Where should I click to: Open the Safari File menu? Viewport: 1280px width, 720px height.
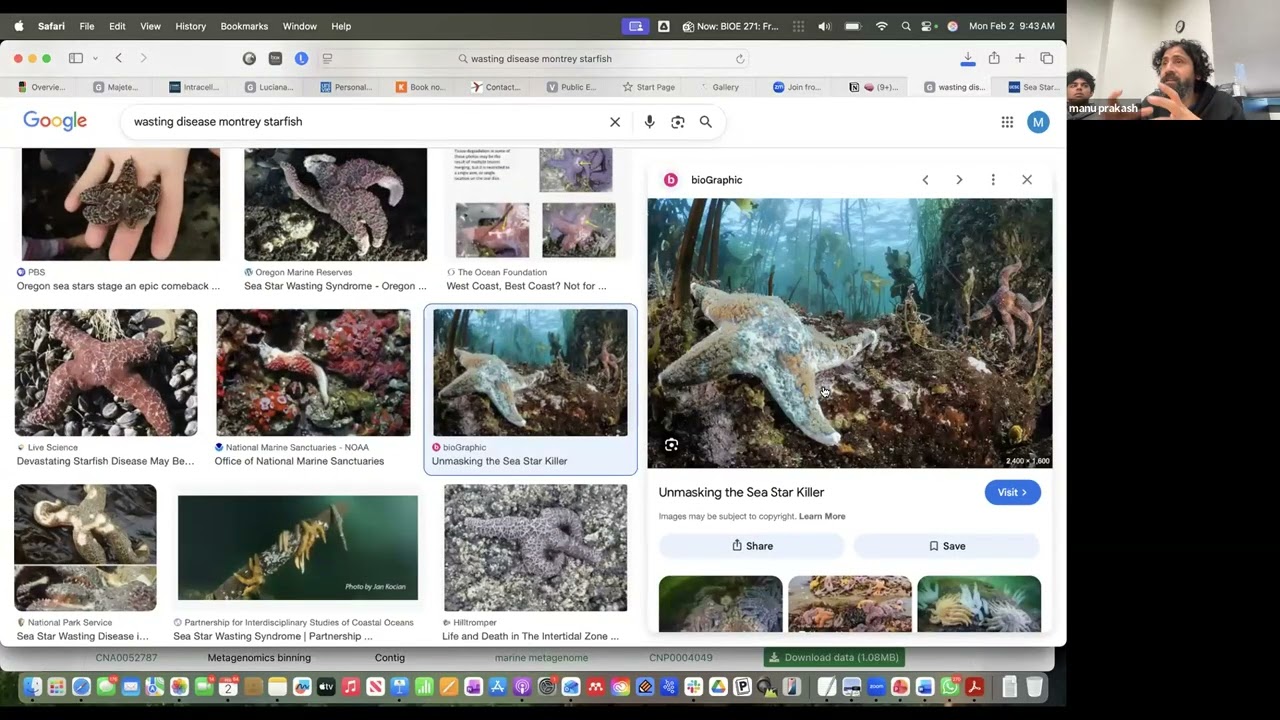[87, 26]
